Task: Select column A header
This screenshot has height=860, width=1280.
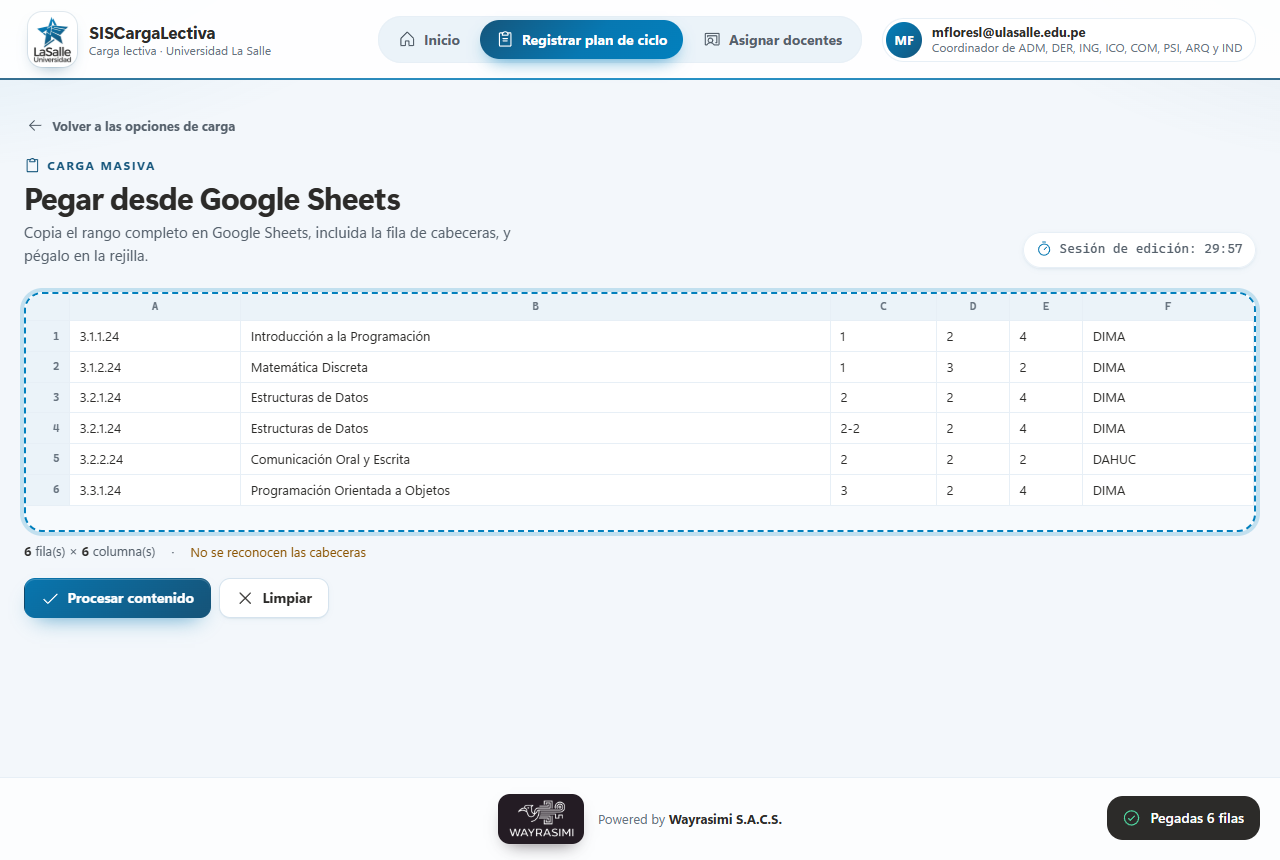Action: [155, 306]
